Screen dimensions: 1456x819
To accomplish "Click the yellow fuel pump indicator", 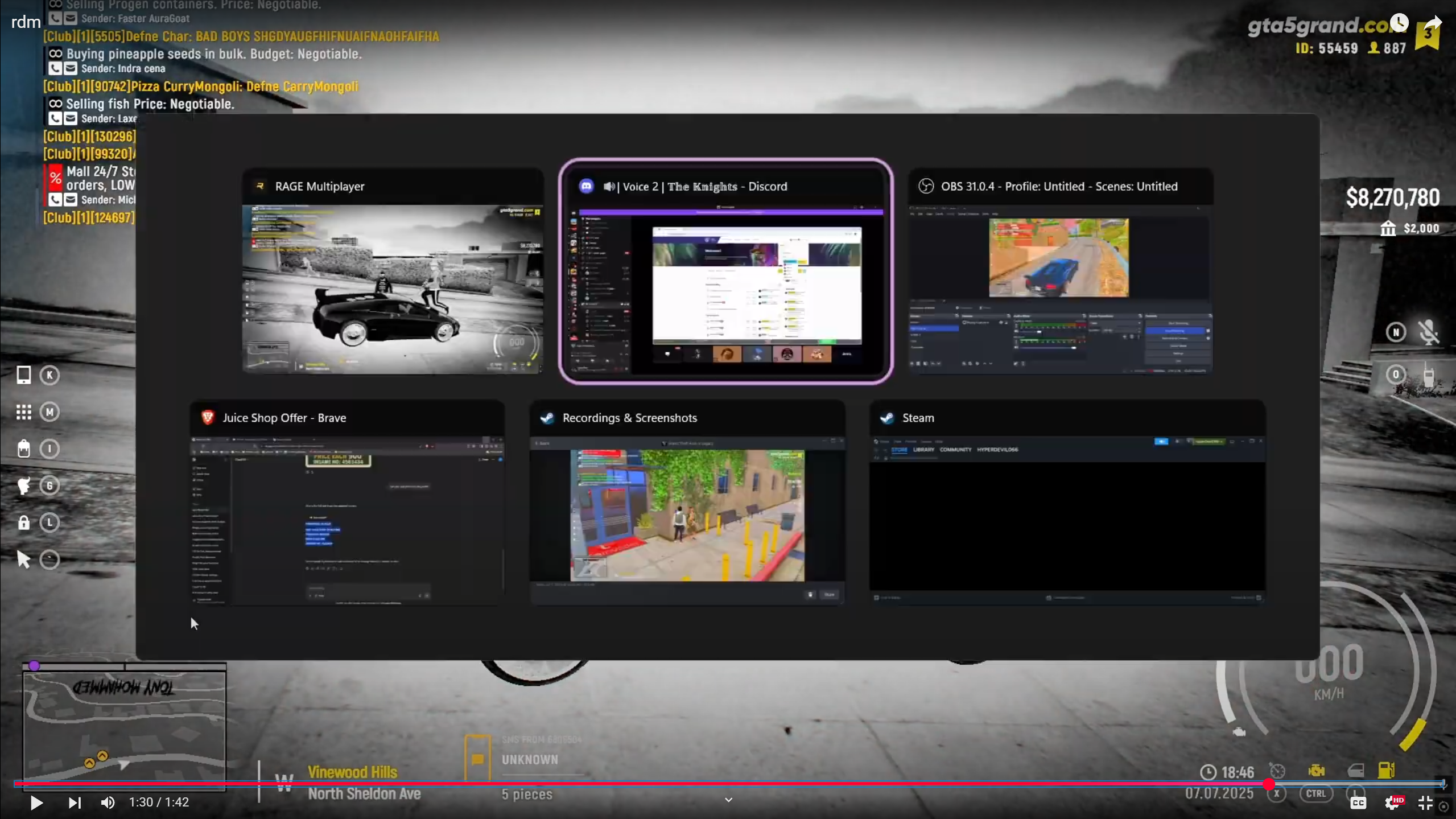I will click(1387, 770).
